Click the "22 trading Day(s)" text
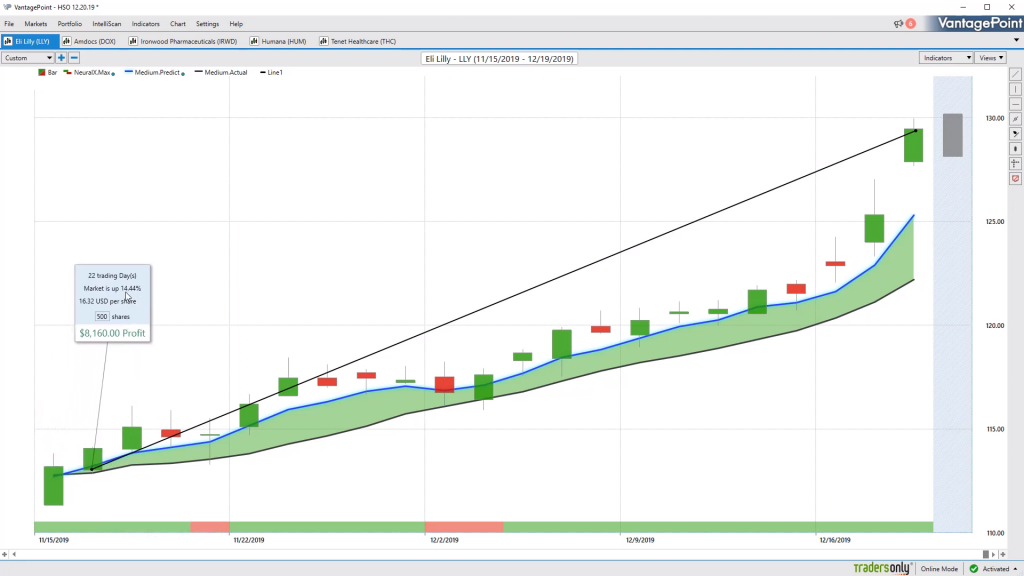The height and width of the screenshot is (576, 1024). pos(112,276)
